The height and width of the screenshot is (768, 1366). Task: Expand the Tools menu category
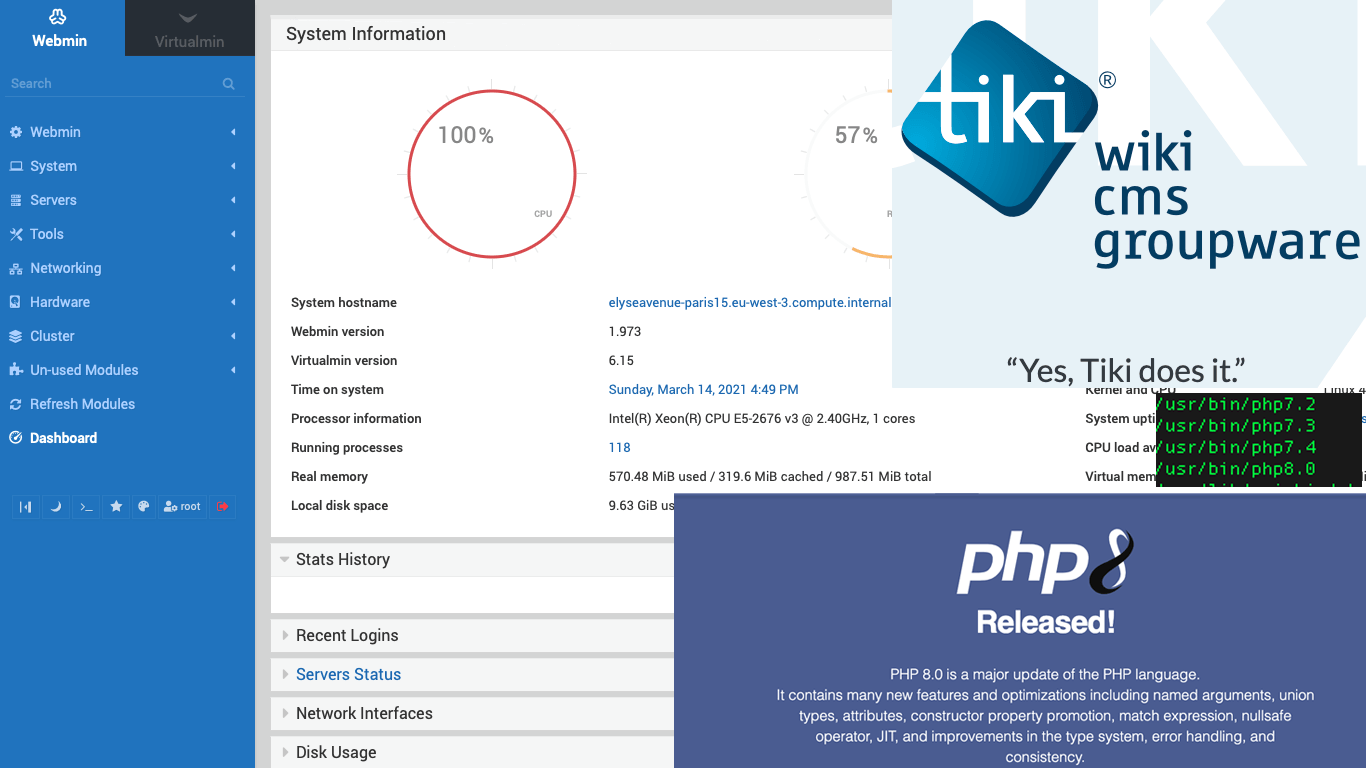(127, 234)
